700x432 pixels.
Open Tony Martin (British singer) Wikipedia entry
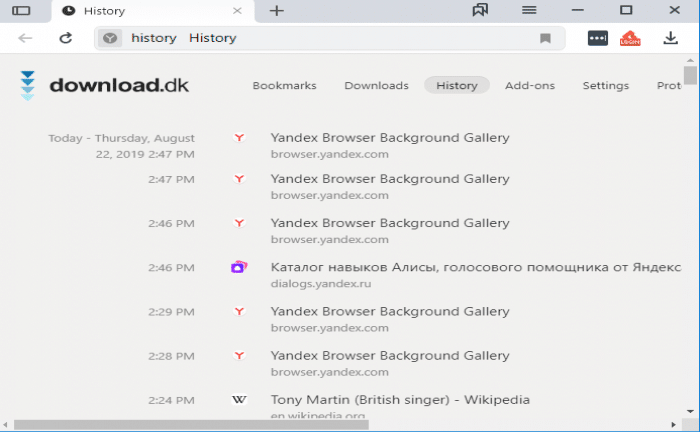(400, 399)
